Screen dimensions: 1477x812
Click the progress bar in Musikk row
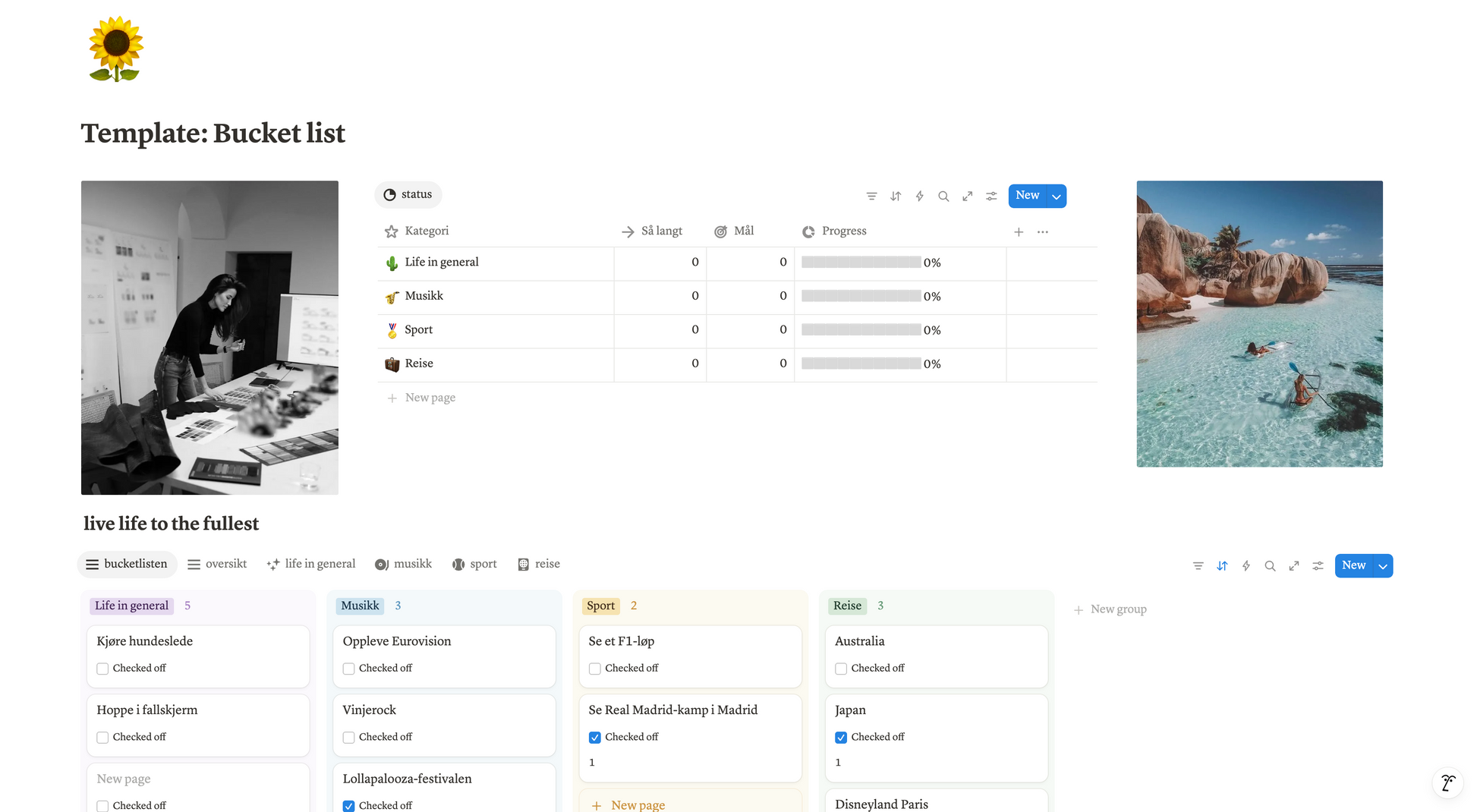click(861, 296)
